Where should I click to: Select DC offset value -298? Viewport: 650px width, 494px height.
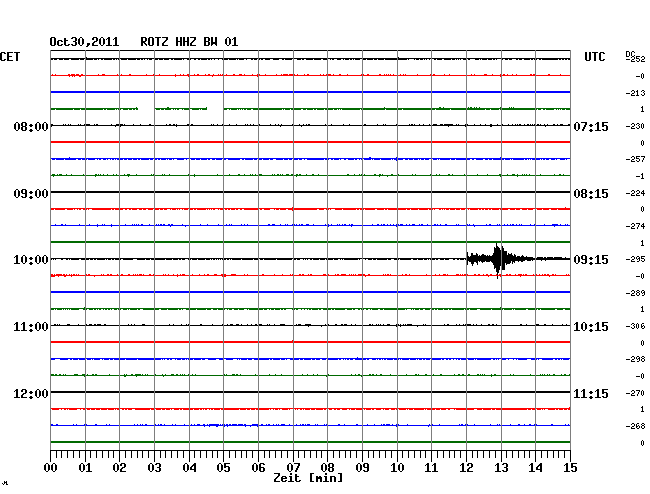[x=635, y=359]
